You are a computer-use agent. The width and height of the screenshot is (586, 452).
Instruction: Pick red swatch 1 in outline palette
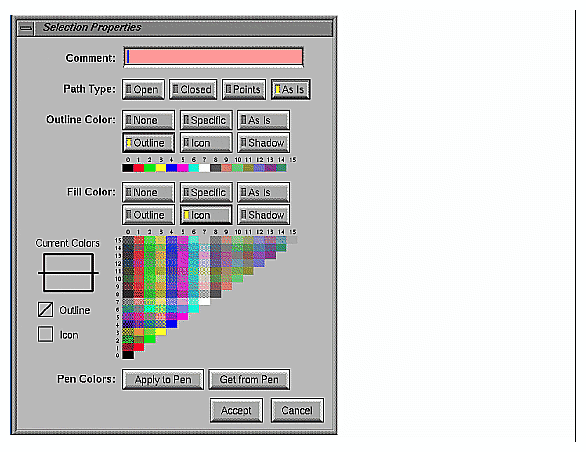(x=139, y=168)
